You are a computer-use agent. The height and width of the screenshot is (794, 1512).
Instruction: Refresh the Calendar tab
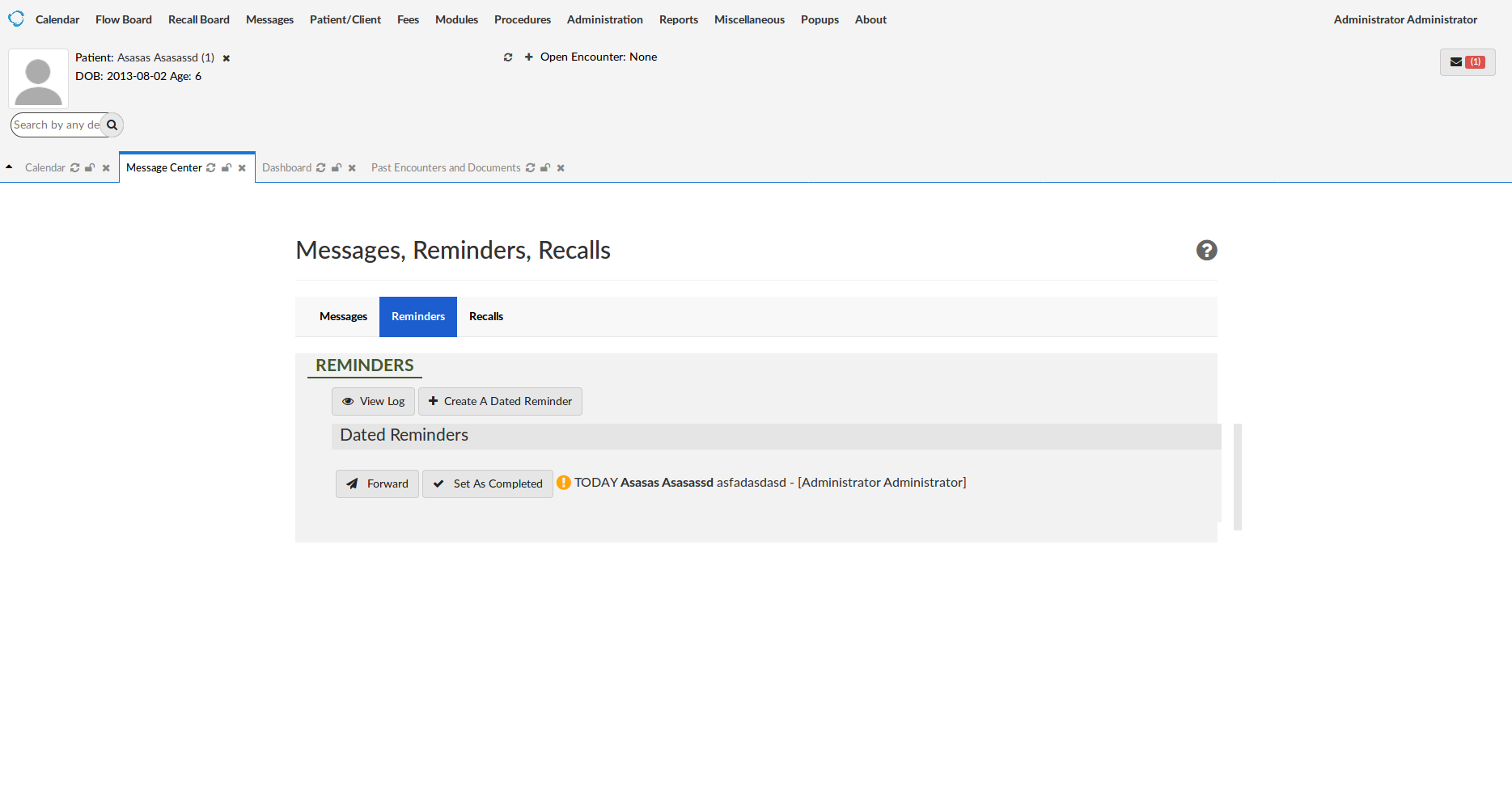pyautogui.click(x=75, y=167)
